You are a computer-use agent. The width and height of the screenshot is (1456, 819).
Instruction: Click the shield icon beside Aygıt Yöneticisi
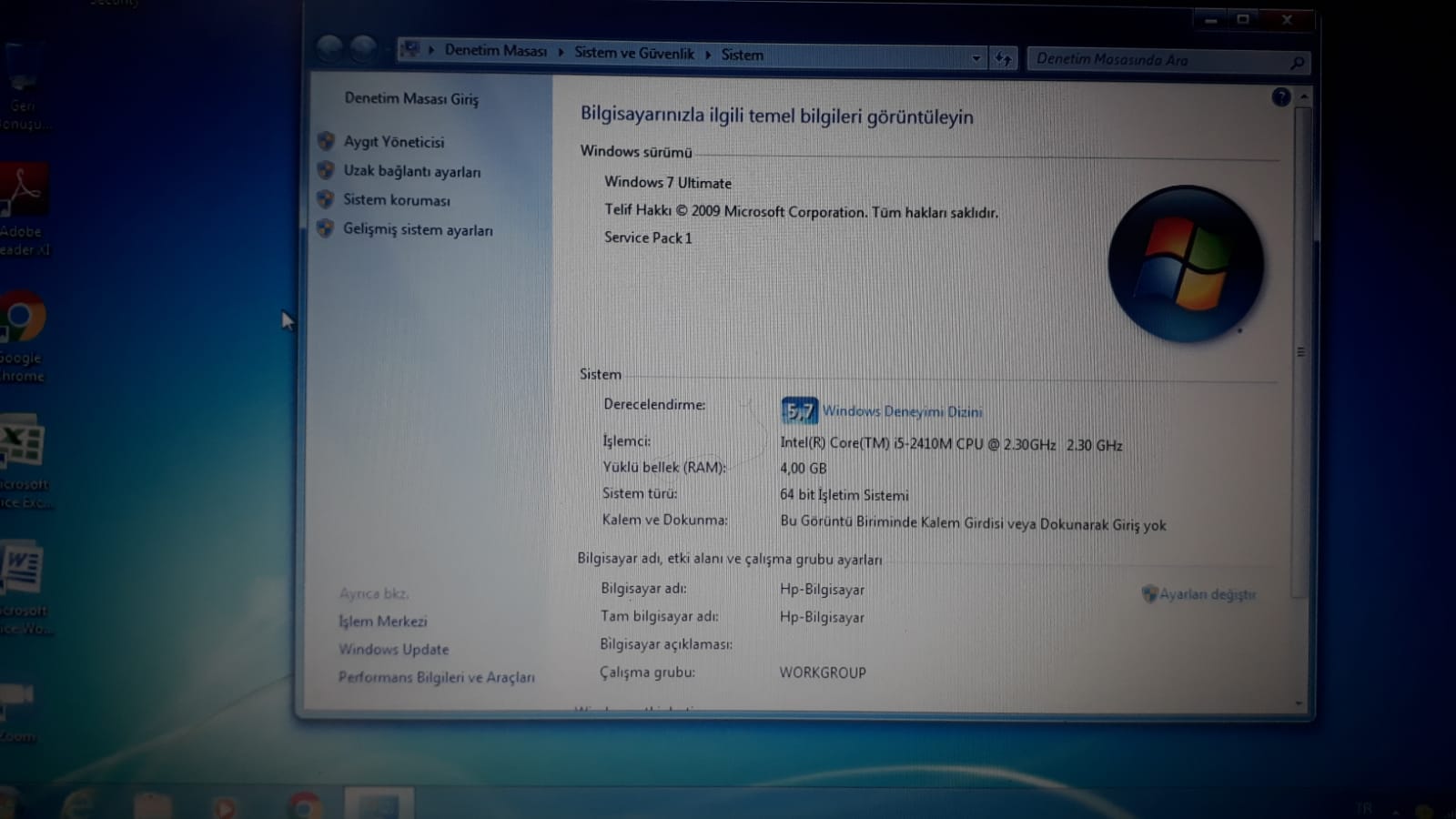pos(326,141)
